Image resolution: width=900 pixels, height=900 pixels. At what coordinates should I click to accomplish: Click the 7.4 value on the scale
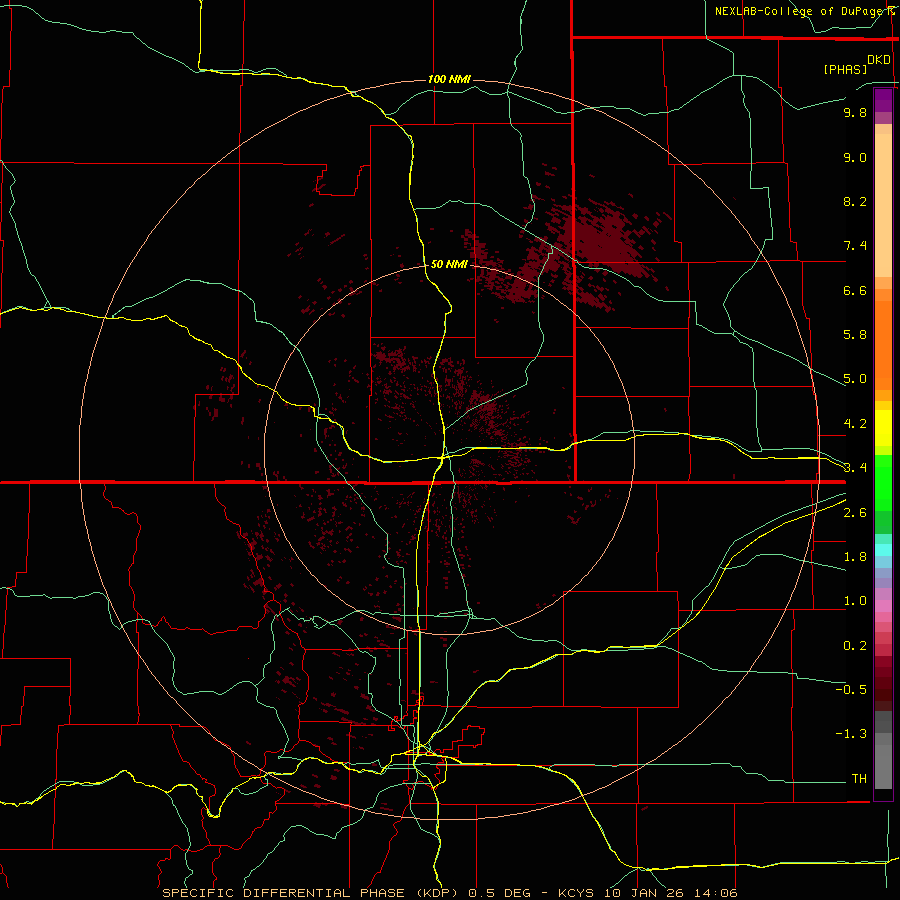[x=855, y=246]
